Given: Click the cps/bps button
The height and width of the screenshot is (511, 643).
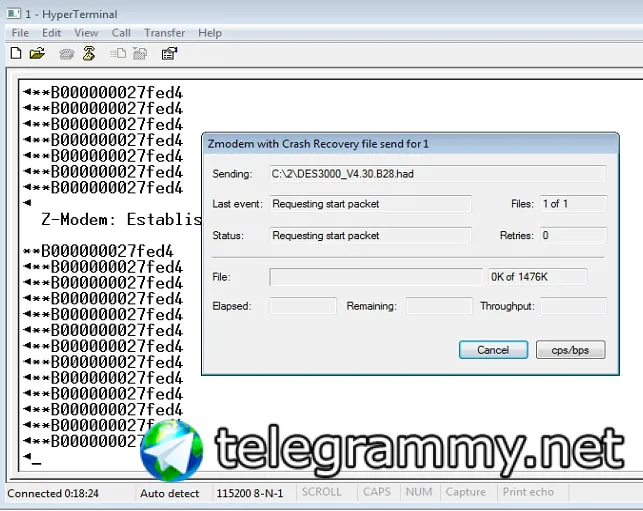Looking at the screenshot, I should [x=570, y=350].
